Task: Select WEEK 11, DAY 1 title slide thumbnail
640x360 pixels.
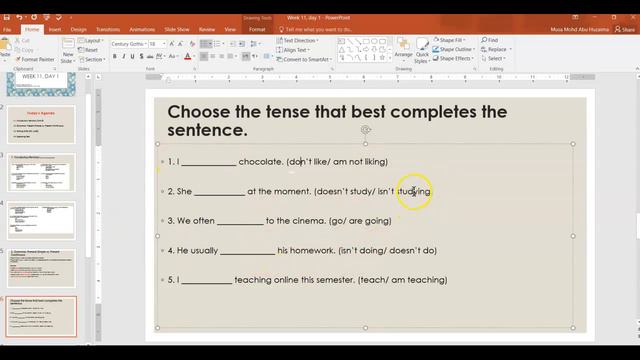Action: click(41, 84)
